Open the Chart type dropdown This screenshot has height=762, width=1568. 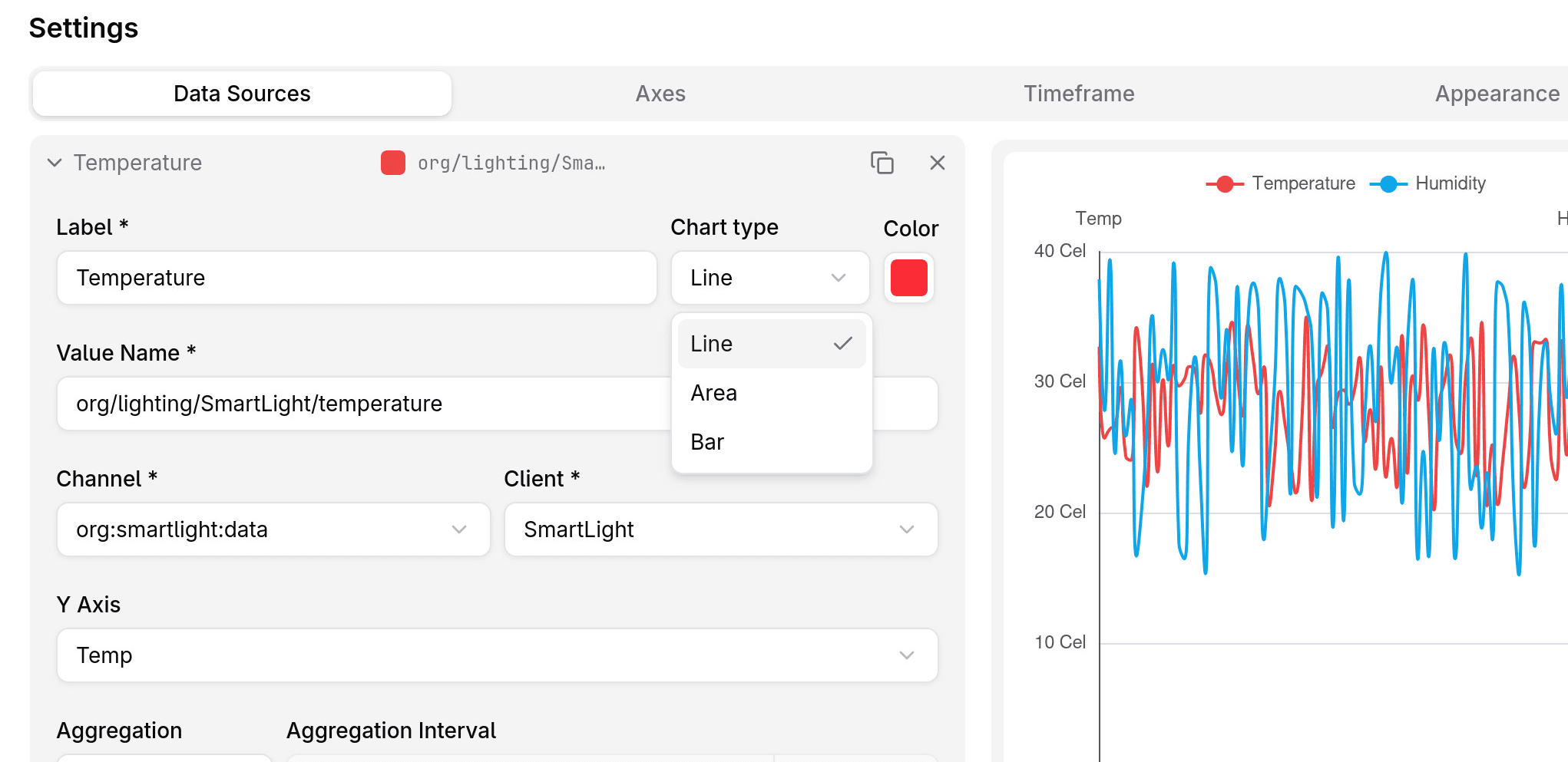(x=769, y=278)
